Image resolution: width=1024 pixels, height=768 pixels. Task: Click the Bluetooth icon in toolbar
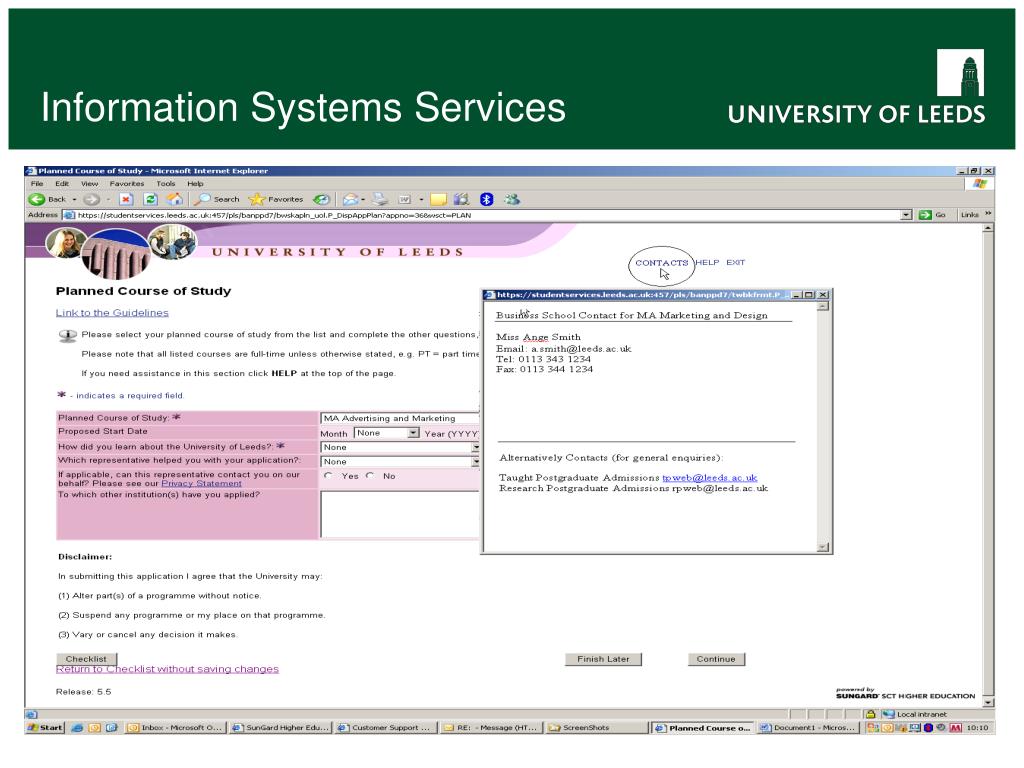[487, 199]
